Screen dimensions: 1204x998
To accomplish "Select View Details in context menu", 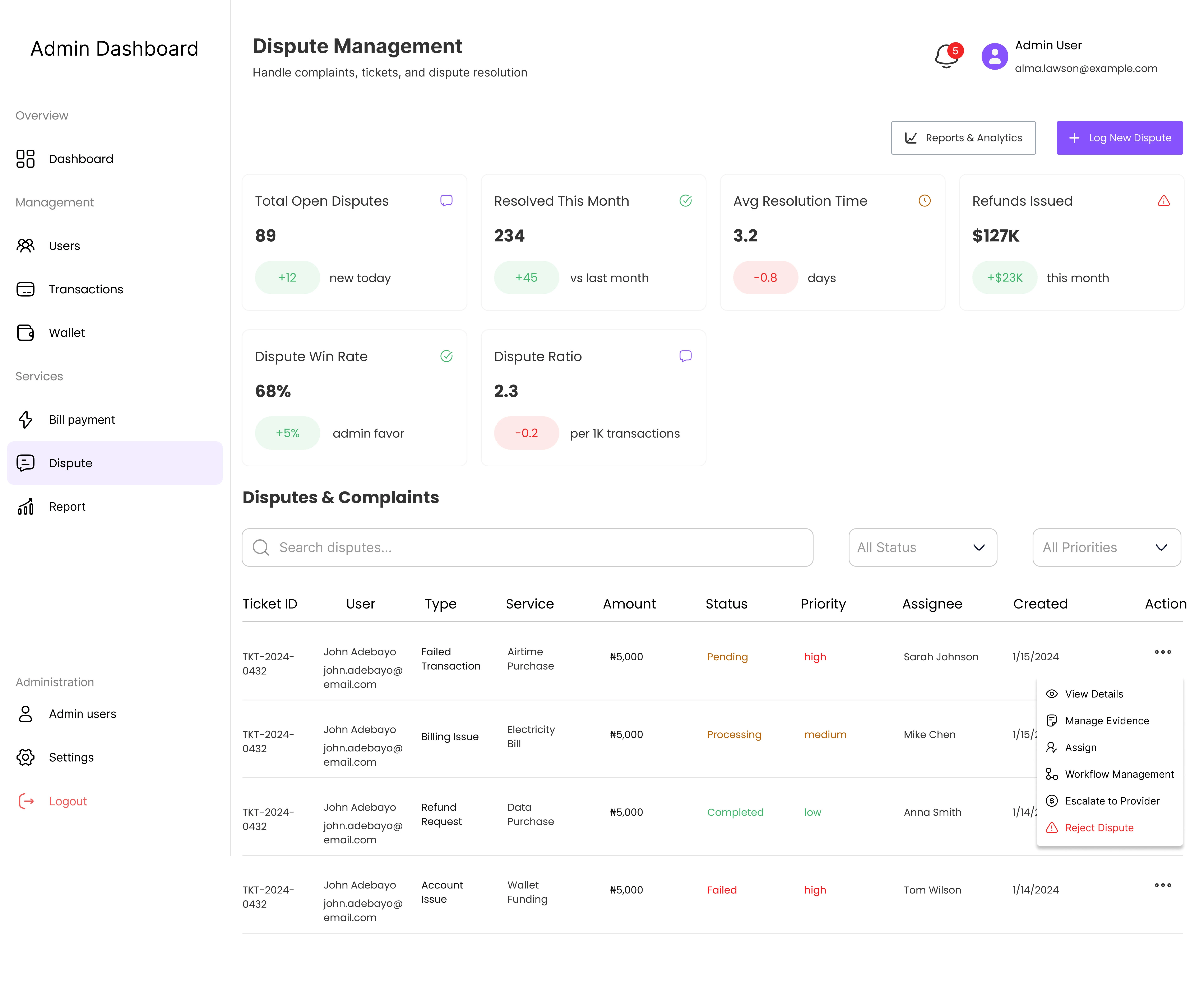I will [1093, 694].
